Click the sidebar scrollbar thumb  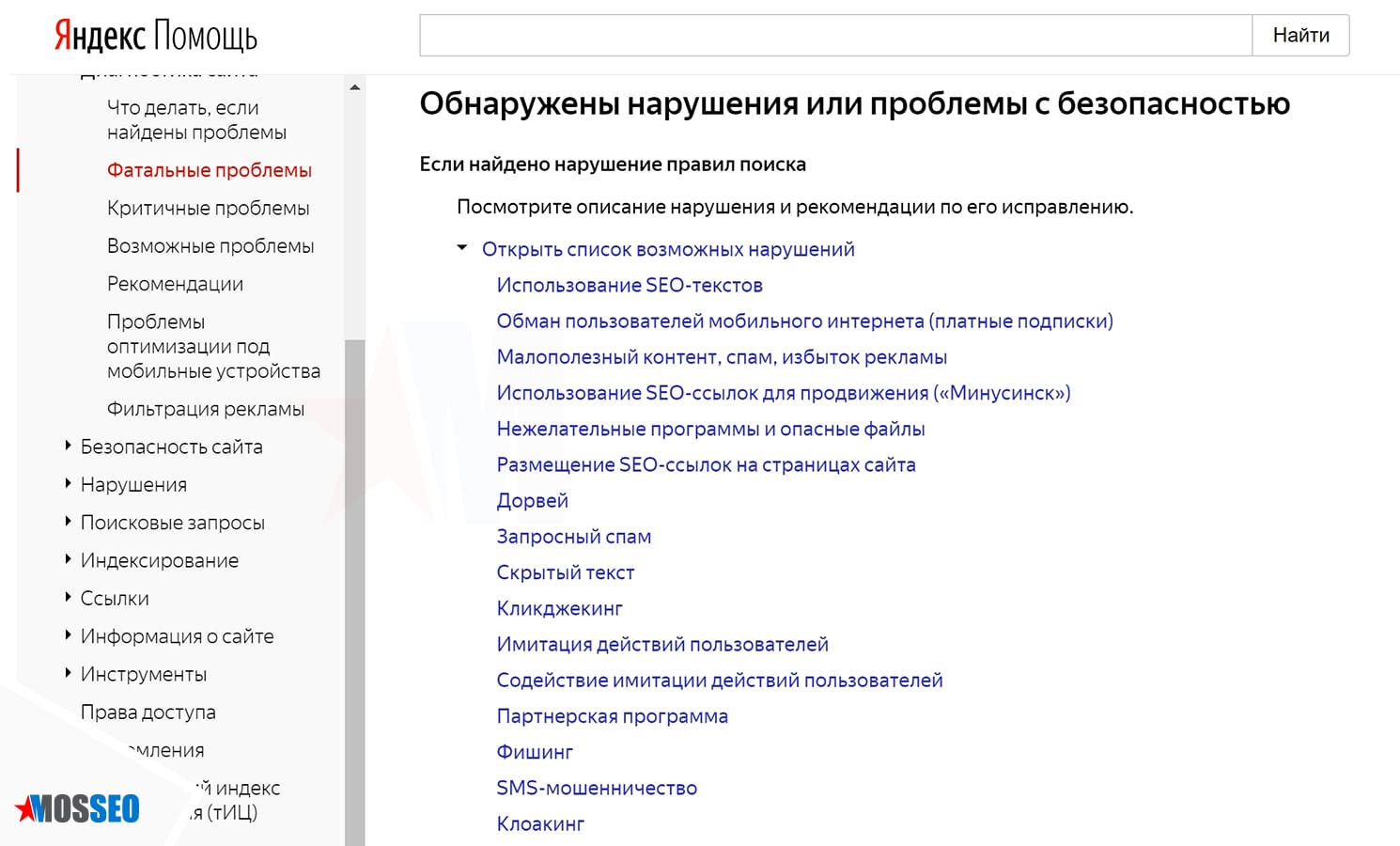(354, 592)
